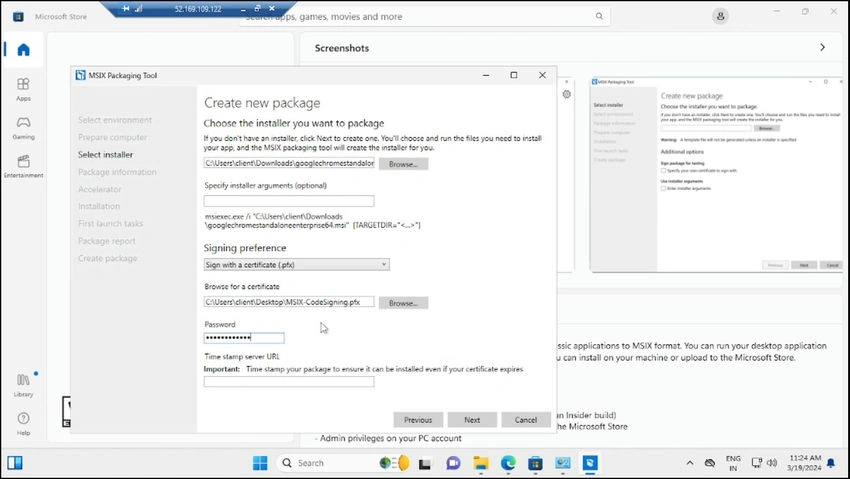Screen dimensions: 850x479
Task: Click Windows Start button on taskbar
Action: 260,463
